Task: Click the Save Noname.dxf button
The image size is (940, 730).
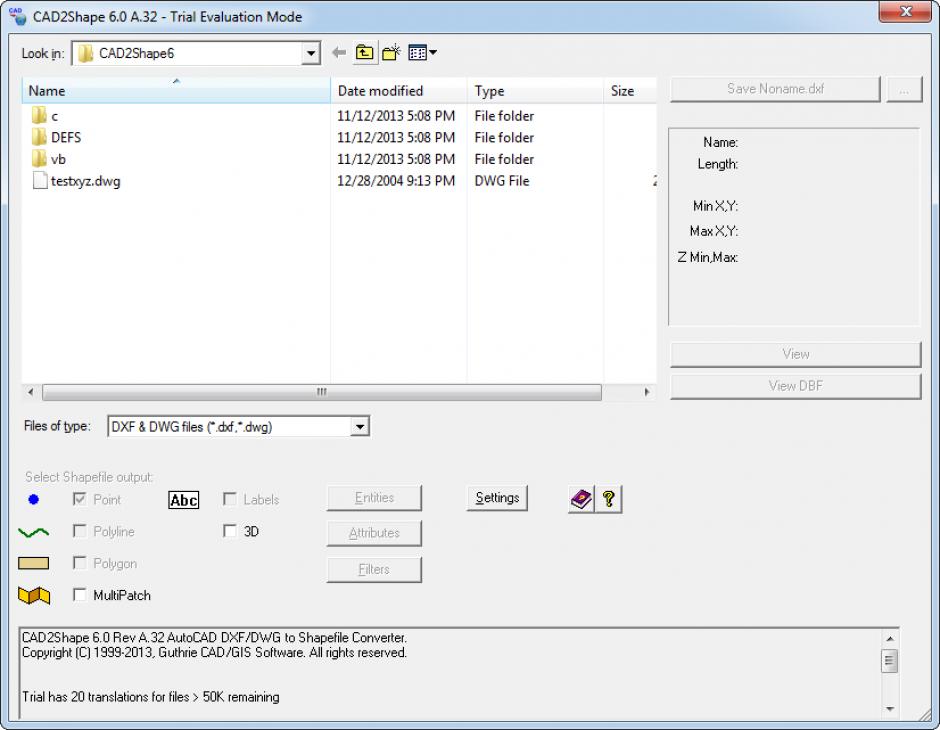Action: point(775,89)
